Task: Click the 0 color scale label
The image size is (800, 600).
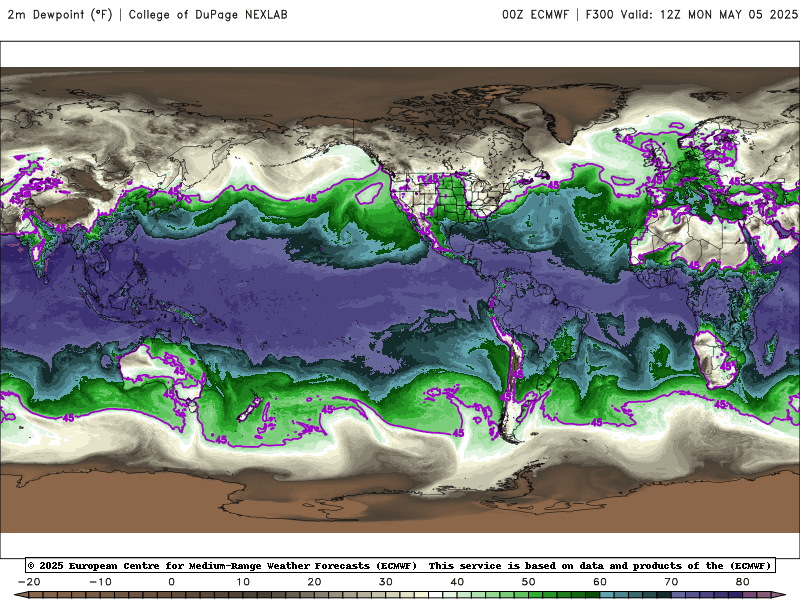Action: coord(171,582)
